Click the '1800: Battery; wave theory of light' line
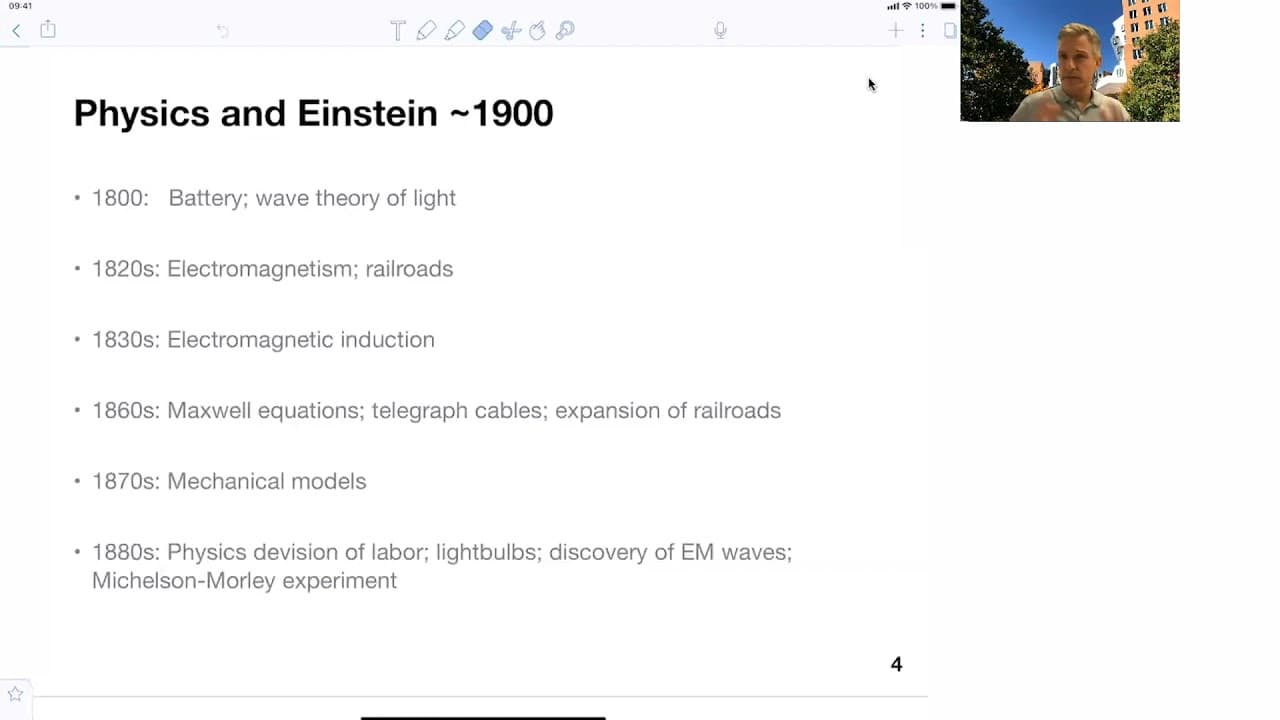This screenshot has height=720, width=1280. [x=274, y=198]
